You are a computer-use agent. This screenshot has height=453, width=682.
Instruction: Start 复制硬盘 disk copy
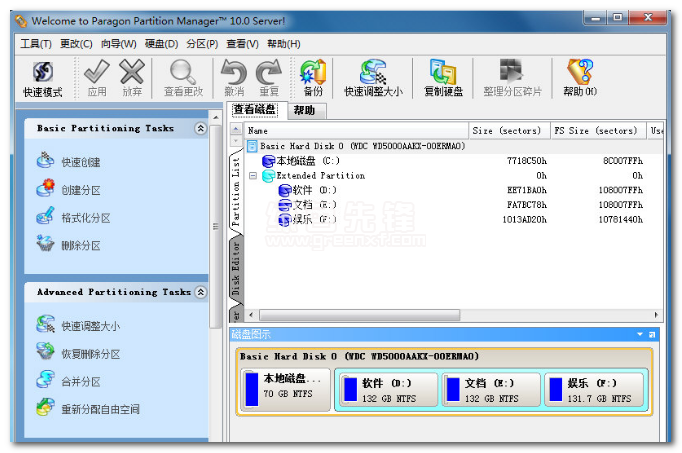pos(443,78)
